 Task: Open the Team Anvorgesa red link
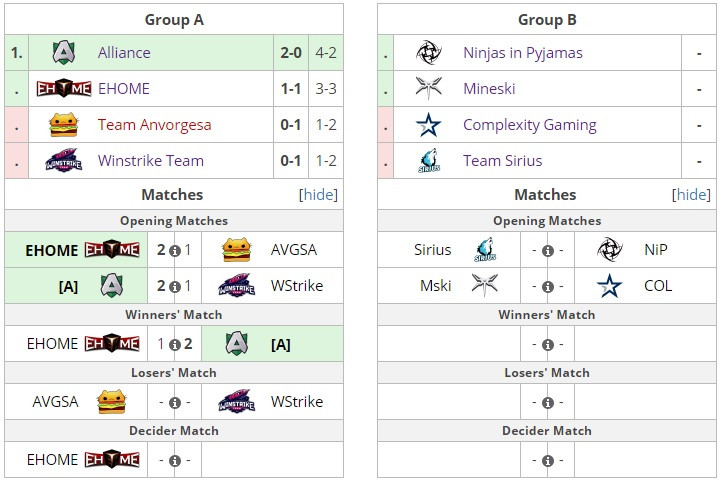(x=154, y=125)
